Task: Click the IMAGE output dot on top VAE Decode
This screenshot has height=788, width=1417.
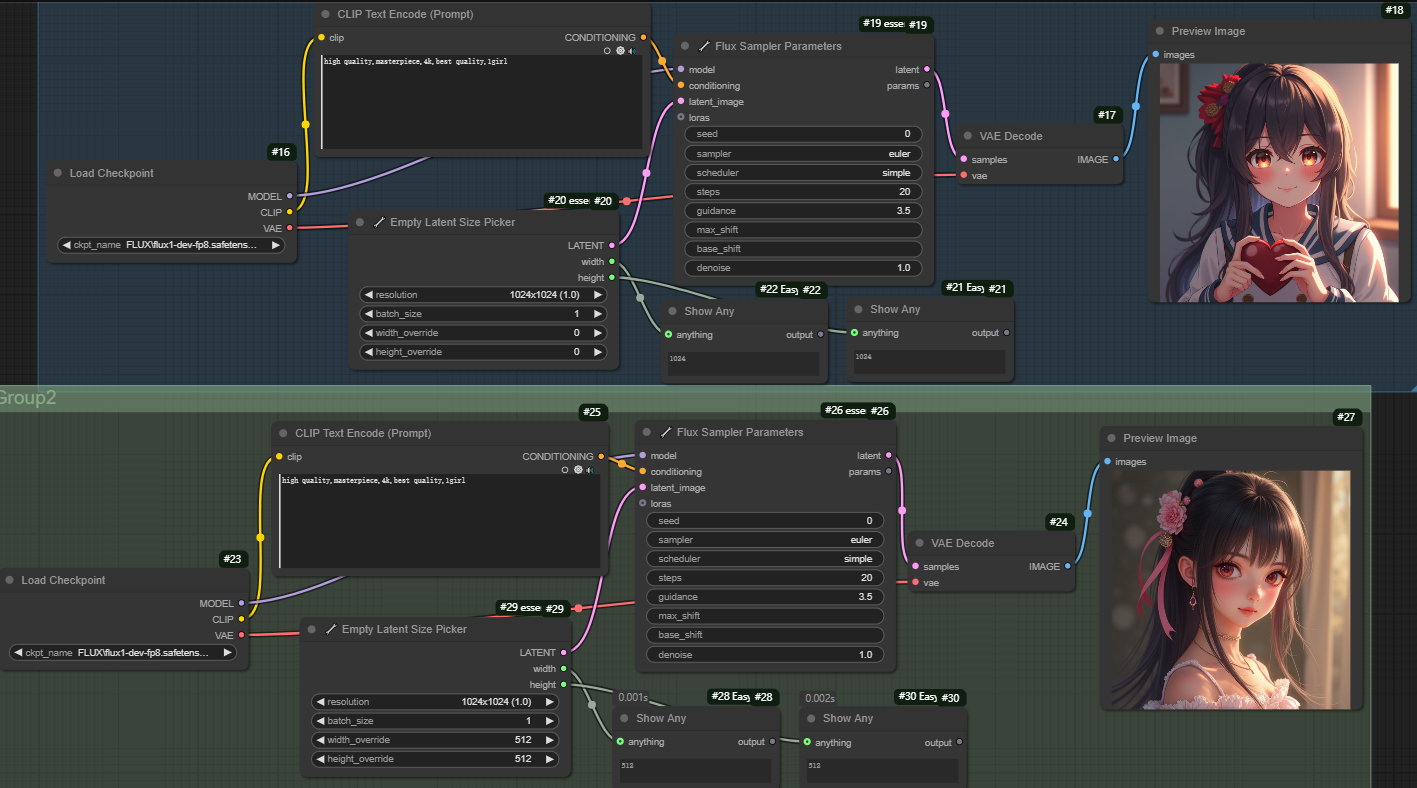Action: point(1117,159)
